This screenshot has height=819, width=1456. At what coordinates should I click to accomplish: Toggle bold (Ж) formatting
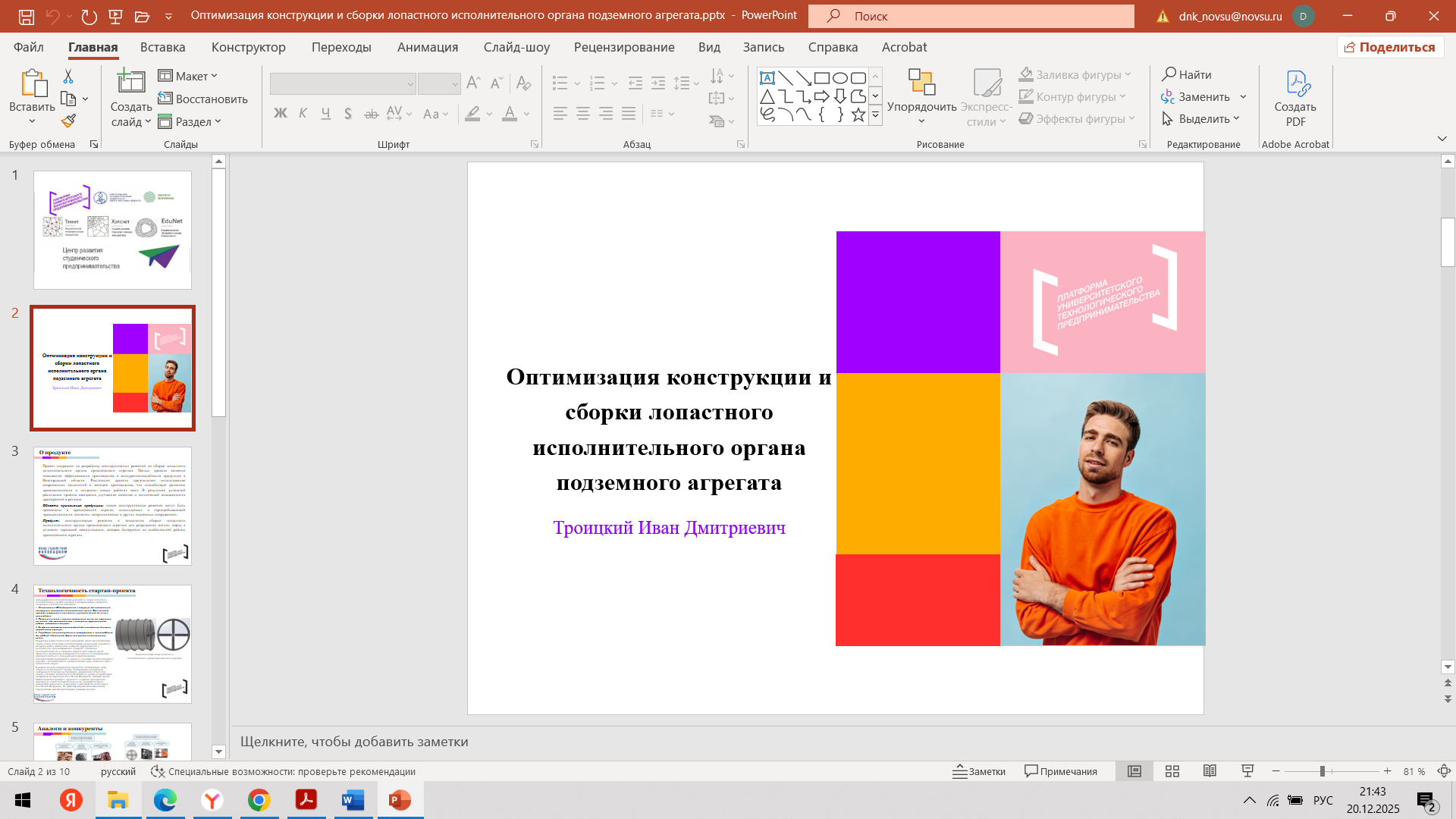(x=281, y=114)
